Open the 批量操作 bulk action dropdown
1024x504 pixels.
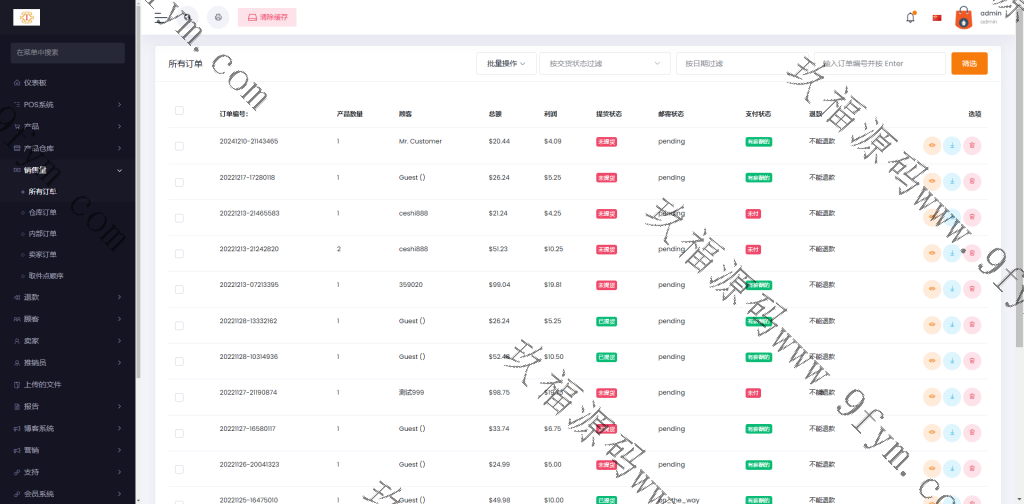[x=506, y=63]
